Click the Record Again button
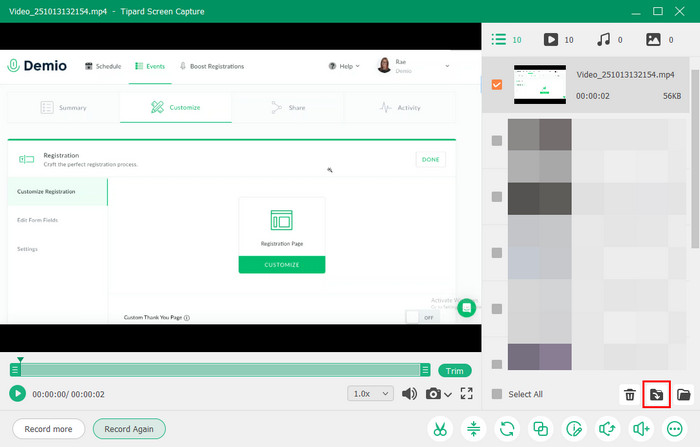 [x=129, y=429]
